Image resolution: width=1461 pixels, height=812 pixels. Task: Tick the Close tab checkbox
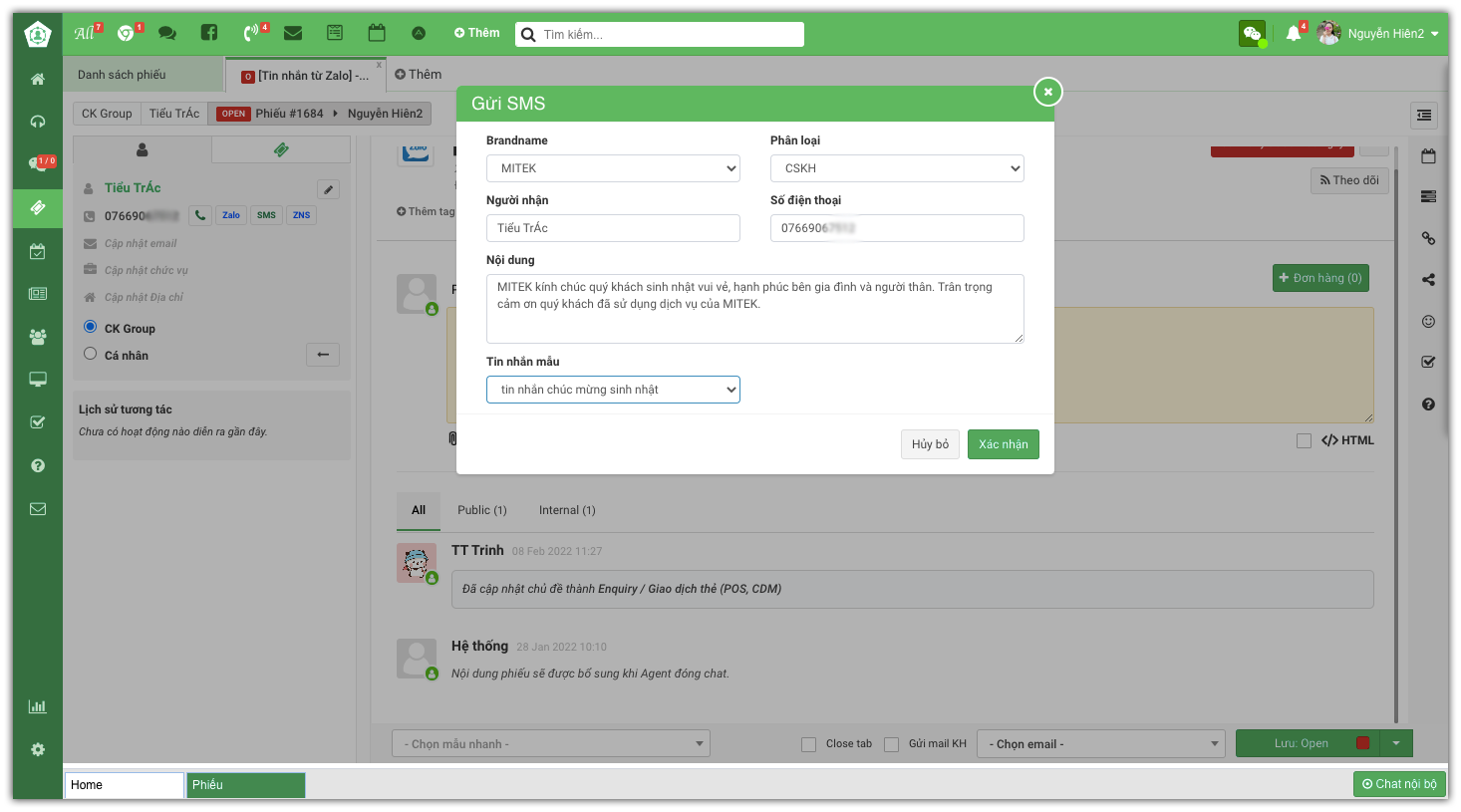(x=809, y=744)
